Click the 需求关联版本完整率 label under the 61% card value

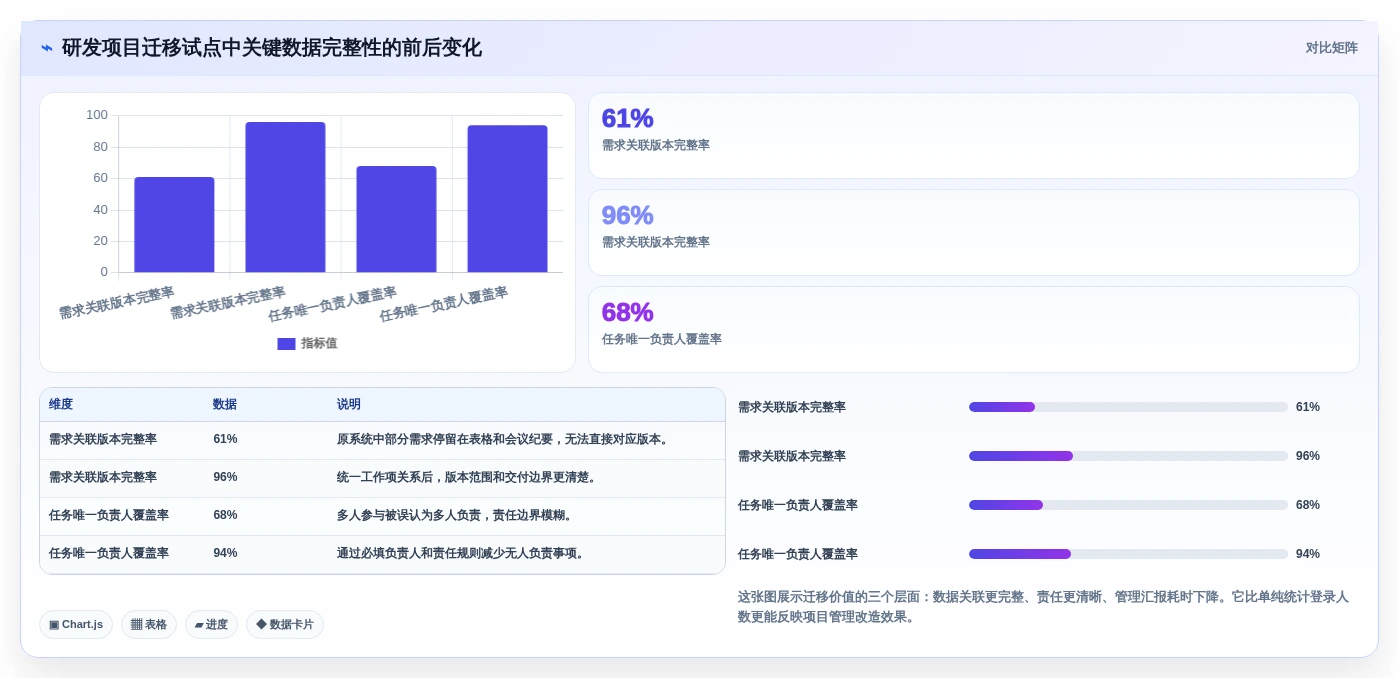pyautogui.click(x=655, y=145)
